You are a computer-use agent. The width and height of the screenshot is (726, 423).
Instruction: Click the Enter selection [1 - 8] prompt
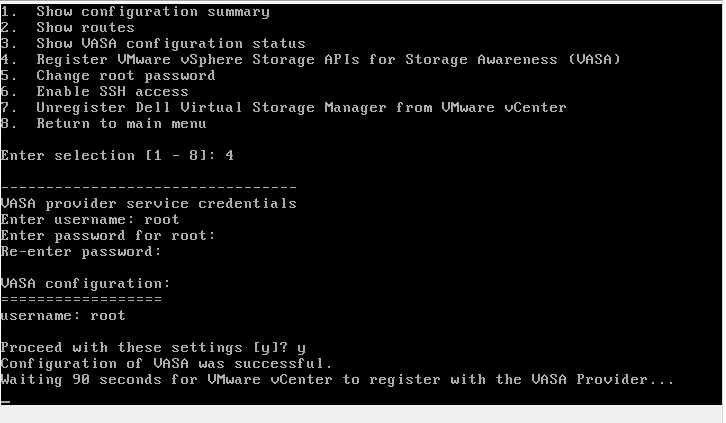[118, 156]
